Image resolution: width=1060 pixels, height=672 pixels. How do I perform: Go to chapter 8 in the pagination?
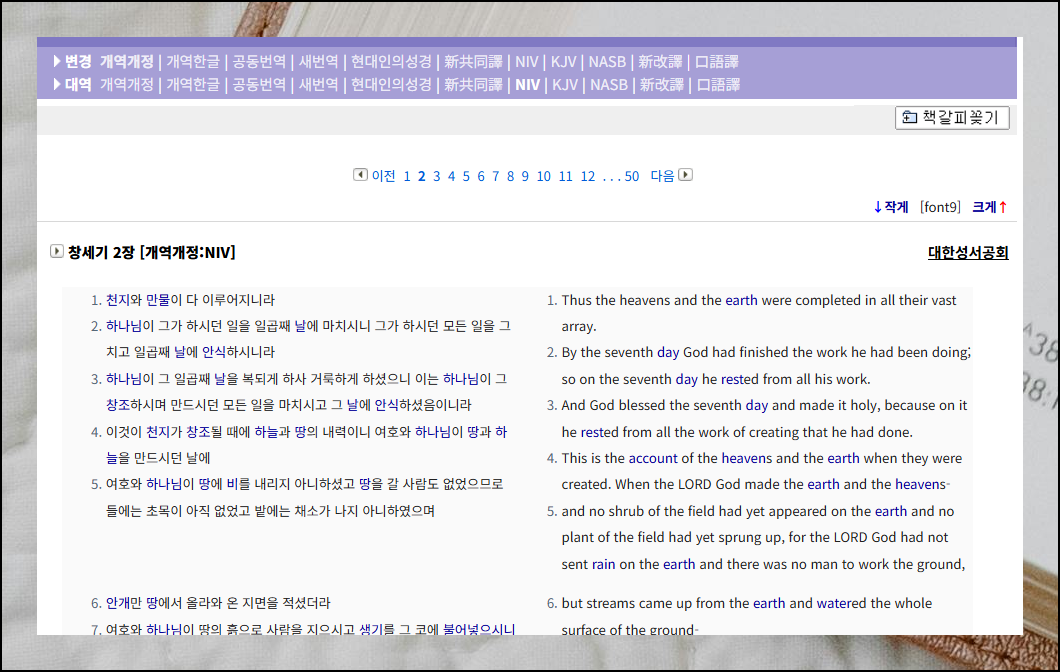(x=510, y=176)
